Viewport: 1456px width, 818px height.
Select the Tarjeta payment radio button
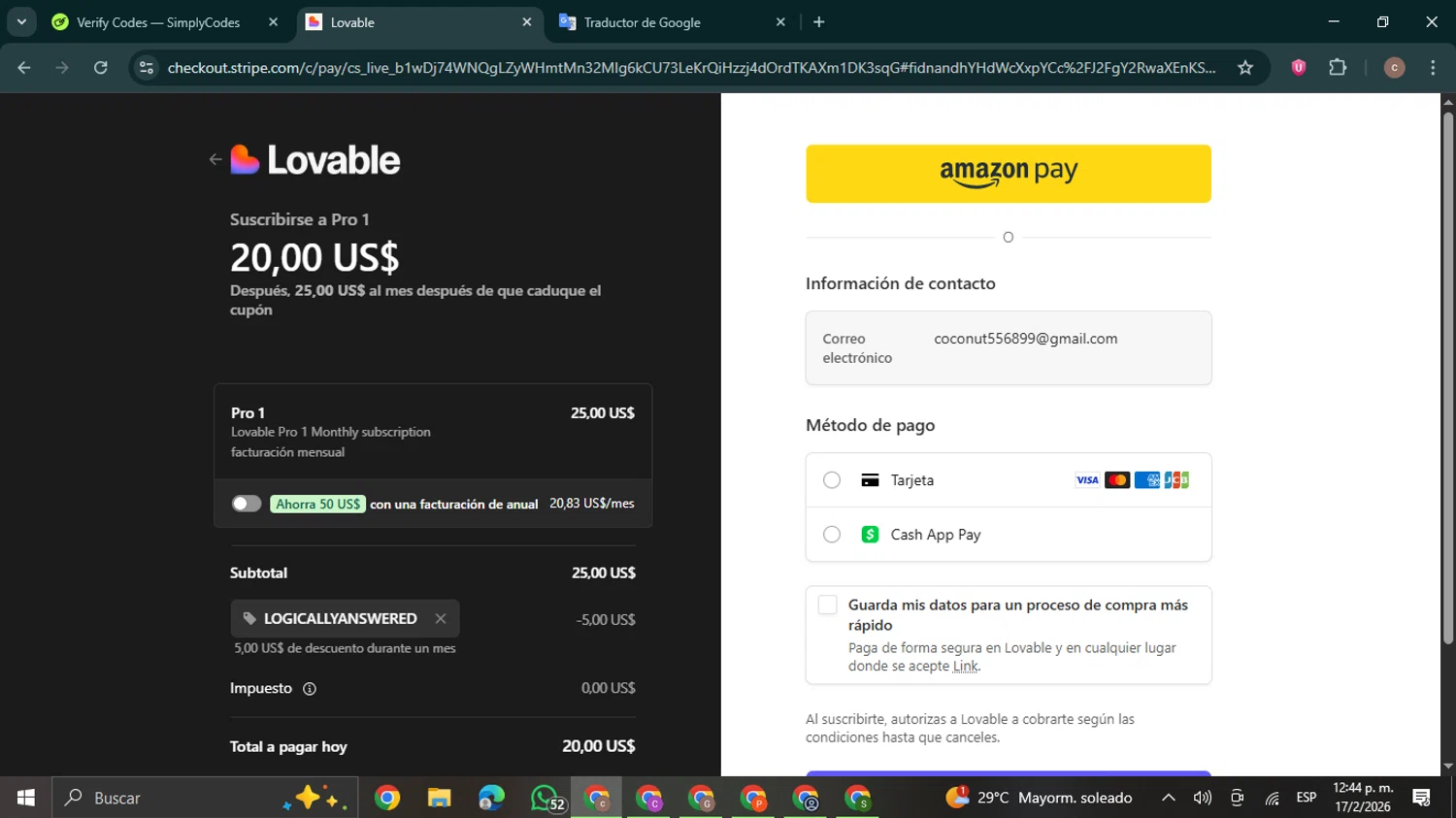coord(832,480)
